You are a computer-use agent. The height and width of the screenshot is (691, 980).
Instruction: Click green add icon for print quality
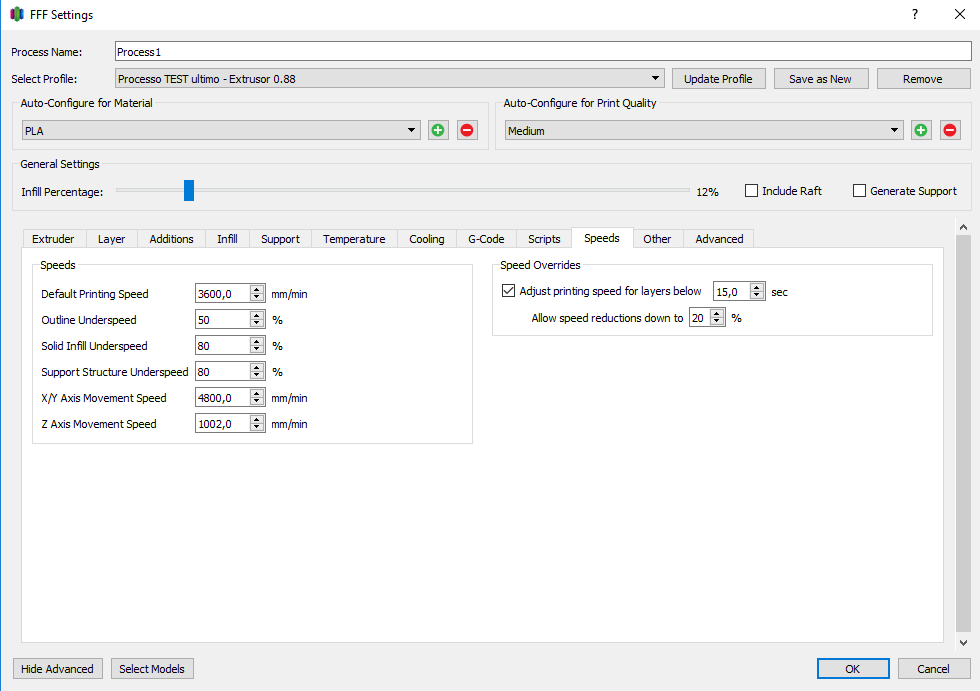pyautogui.click(x=921, y=130)
